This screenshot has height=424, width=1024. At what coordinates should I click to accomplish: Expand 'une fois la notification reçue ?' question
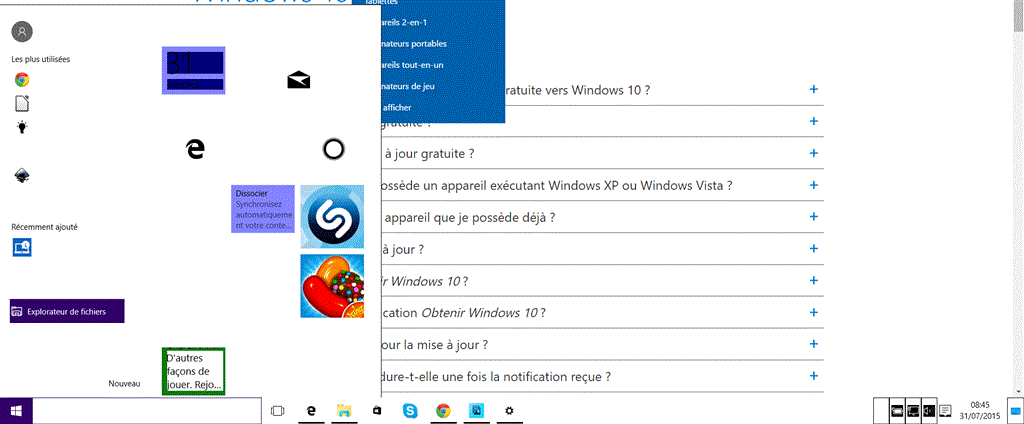814,376
